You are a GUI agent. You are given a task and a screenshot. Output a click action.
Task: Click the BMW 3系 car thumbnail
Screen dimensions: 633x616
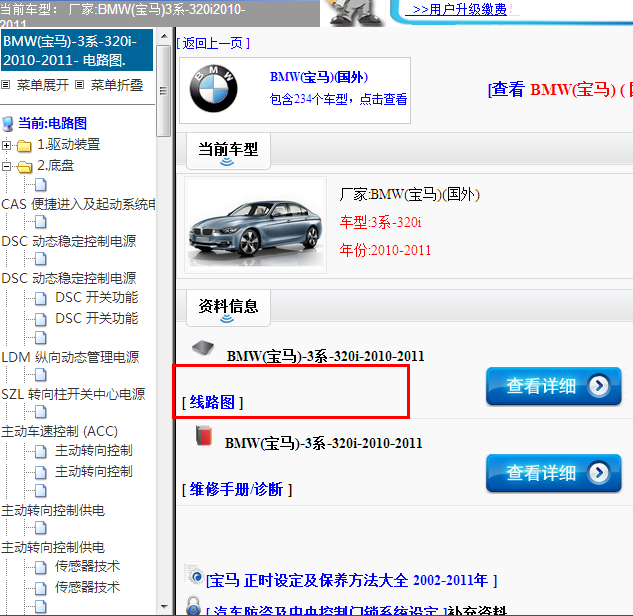coord(256,225)
